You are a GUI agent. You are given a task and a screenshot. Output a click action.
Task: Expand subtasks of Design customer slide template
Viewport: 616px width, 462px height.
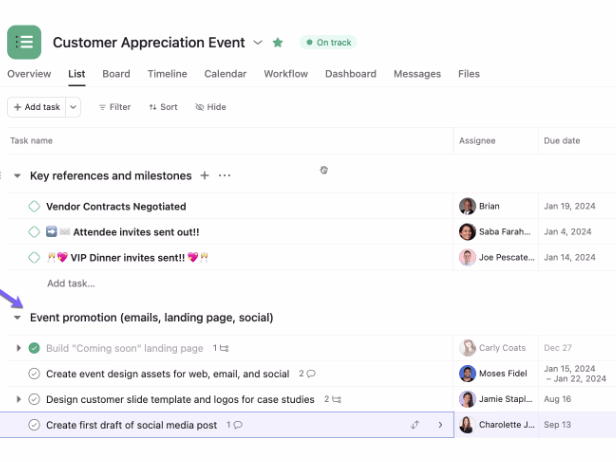pos(18,399)
